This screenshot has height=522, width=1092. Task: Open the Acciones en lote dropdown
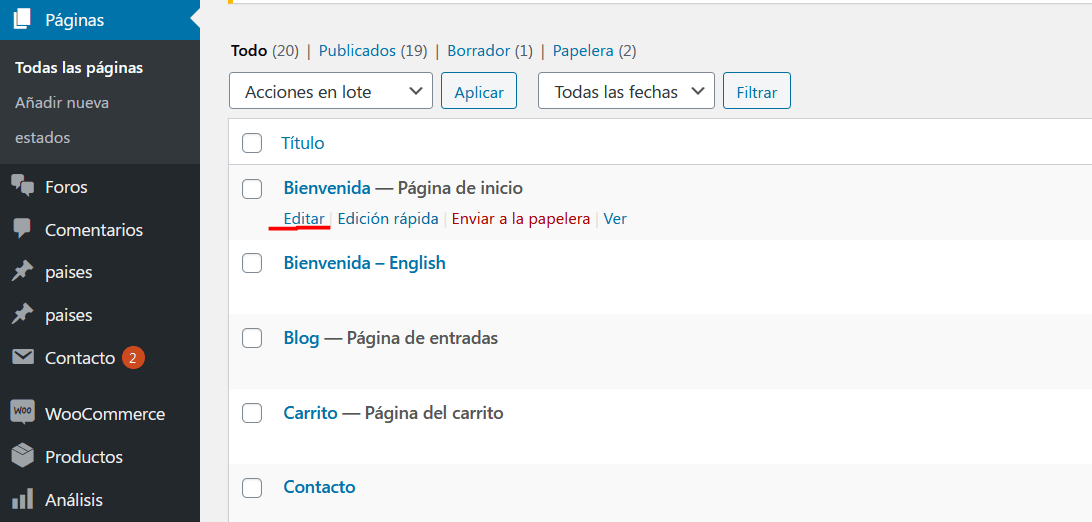pyautogui.click(x=331, y=90)
